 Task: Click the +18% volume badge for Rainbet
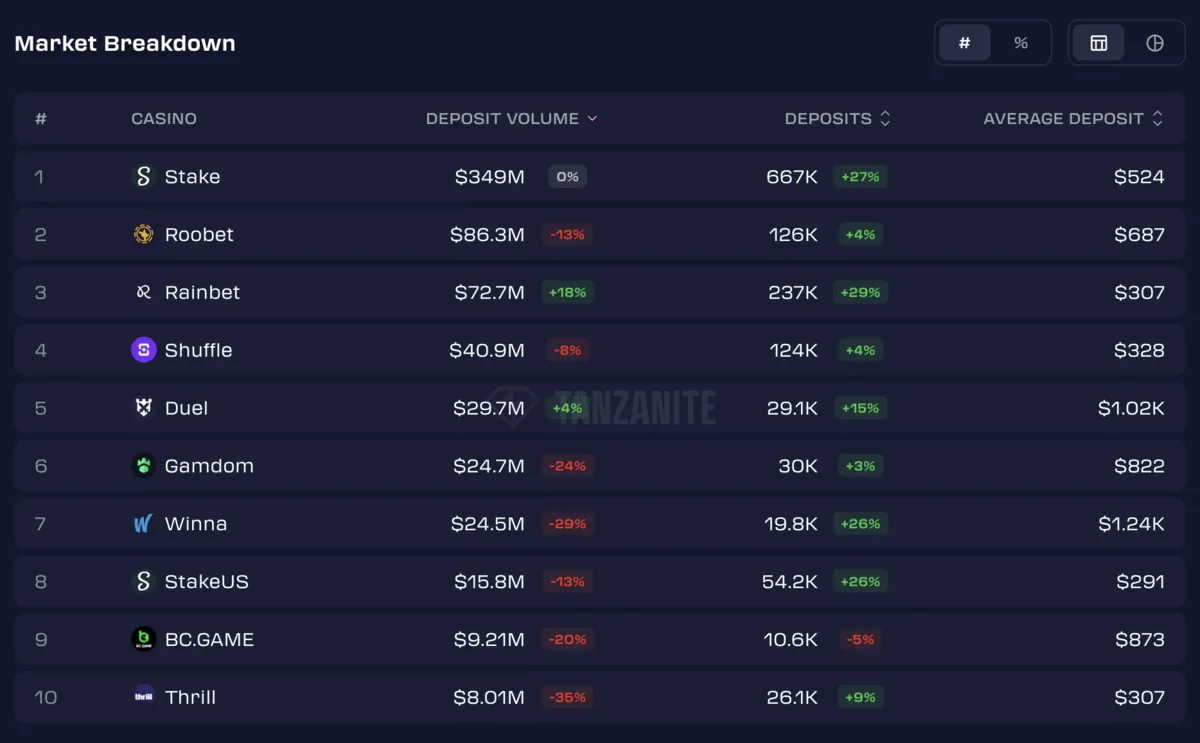coord(567,292)
